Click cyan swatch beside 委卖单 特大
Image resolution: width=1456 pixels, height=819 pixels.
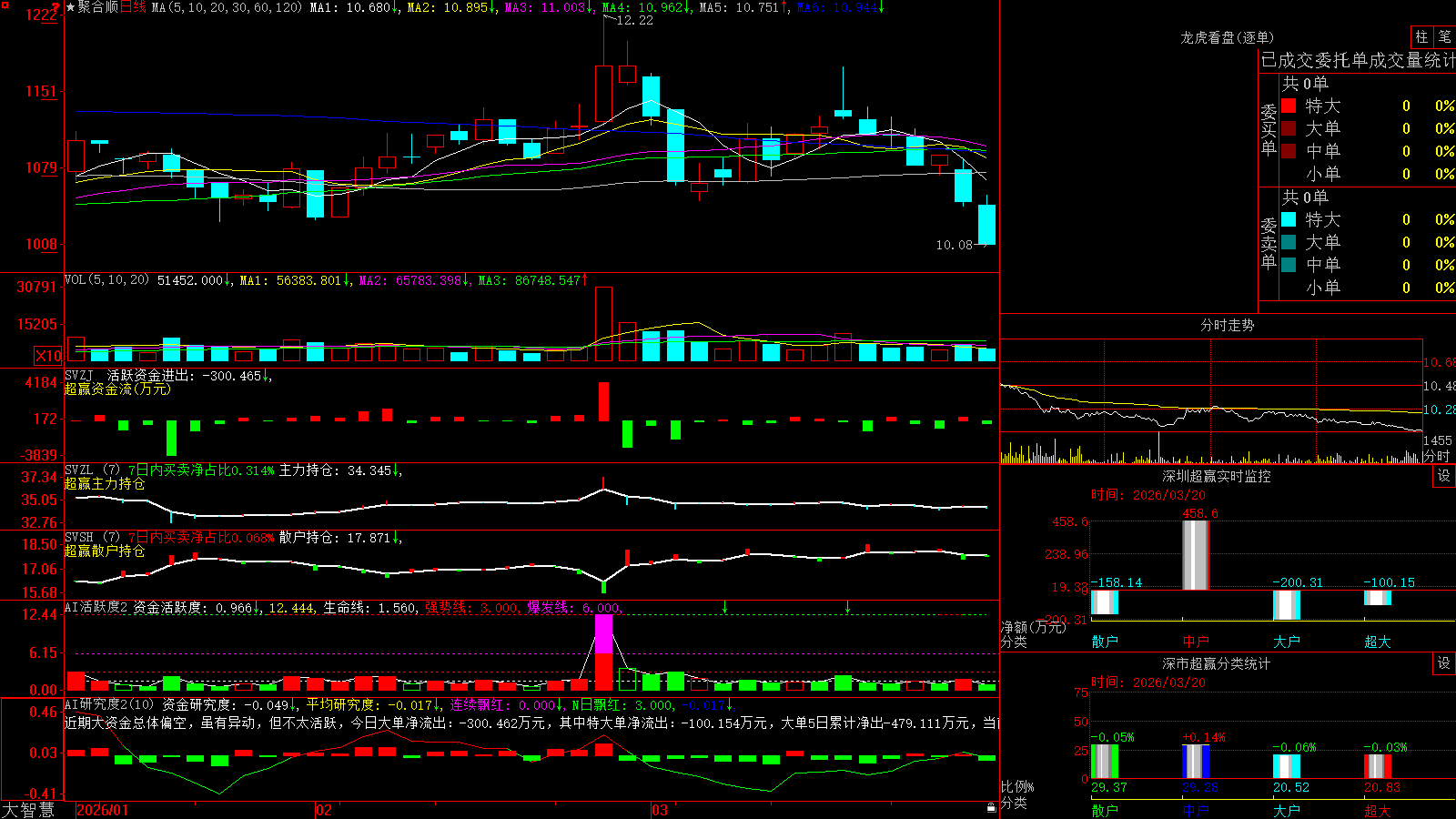[x=1289, y=219]
